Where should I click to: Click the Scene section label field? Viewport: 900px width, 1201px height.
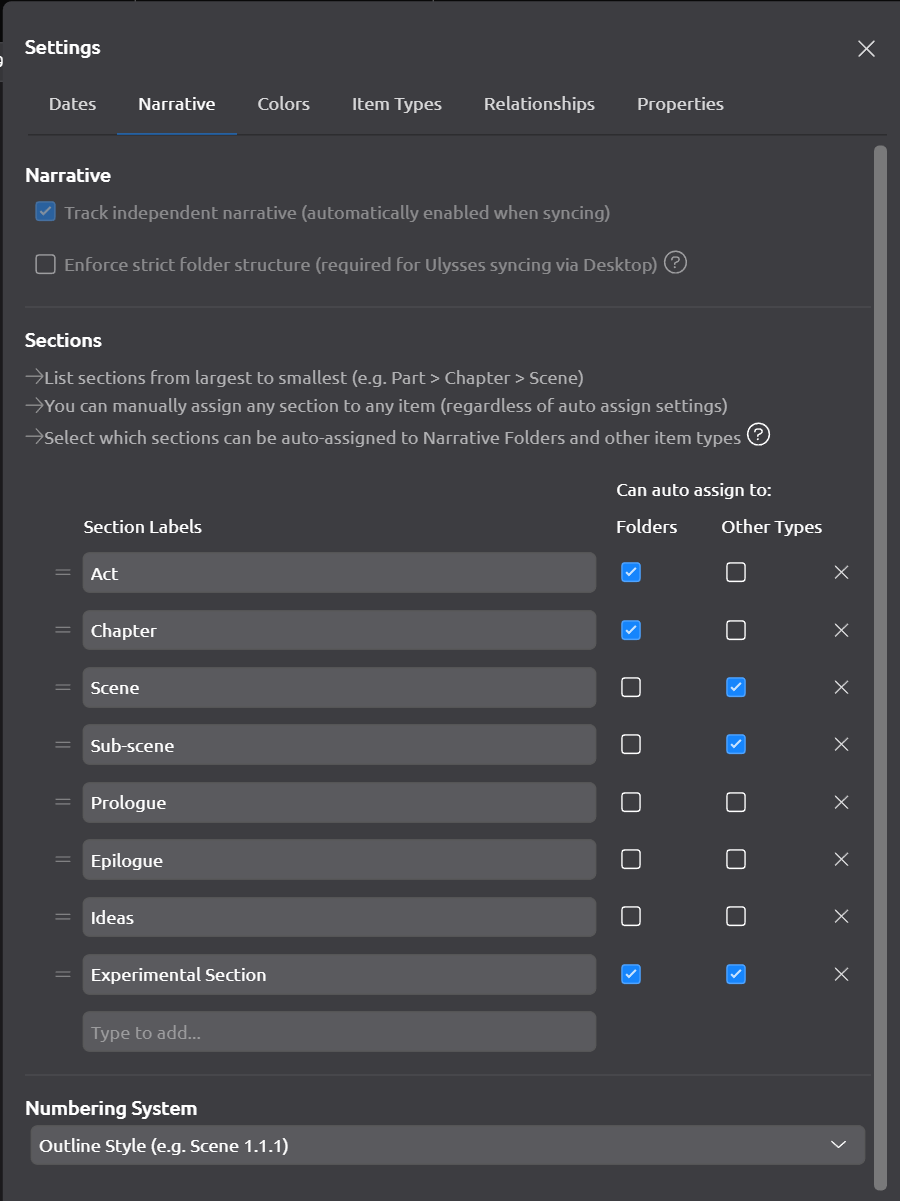(x=339, y=688)
